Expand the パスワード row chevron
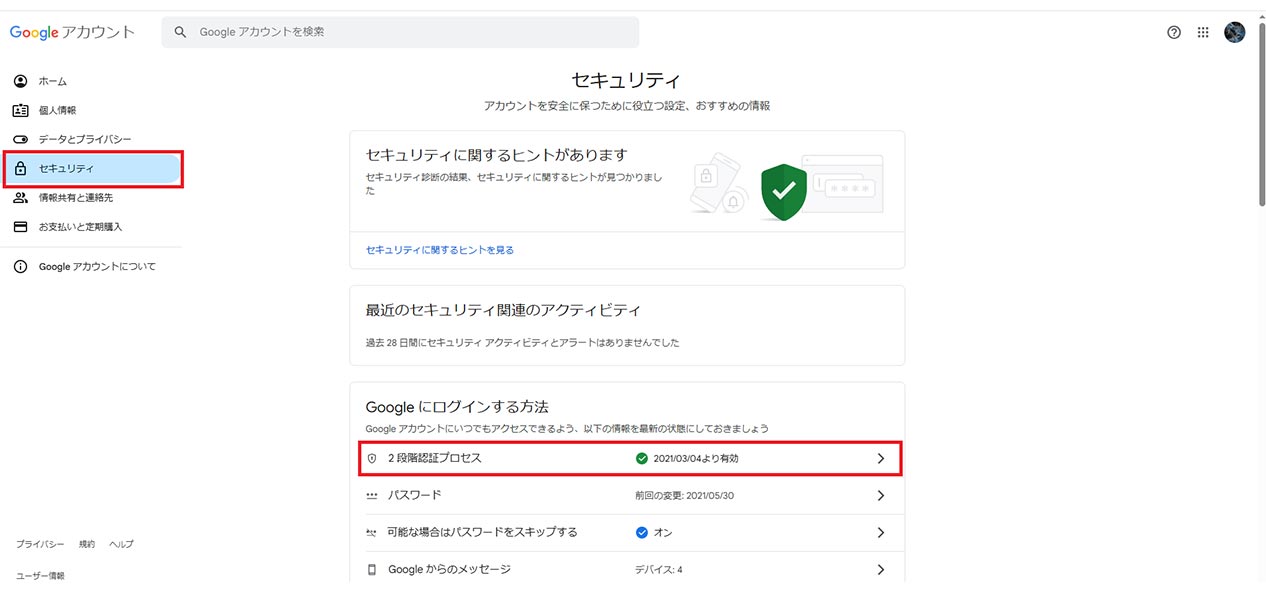 pos(881,496)
